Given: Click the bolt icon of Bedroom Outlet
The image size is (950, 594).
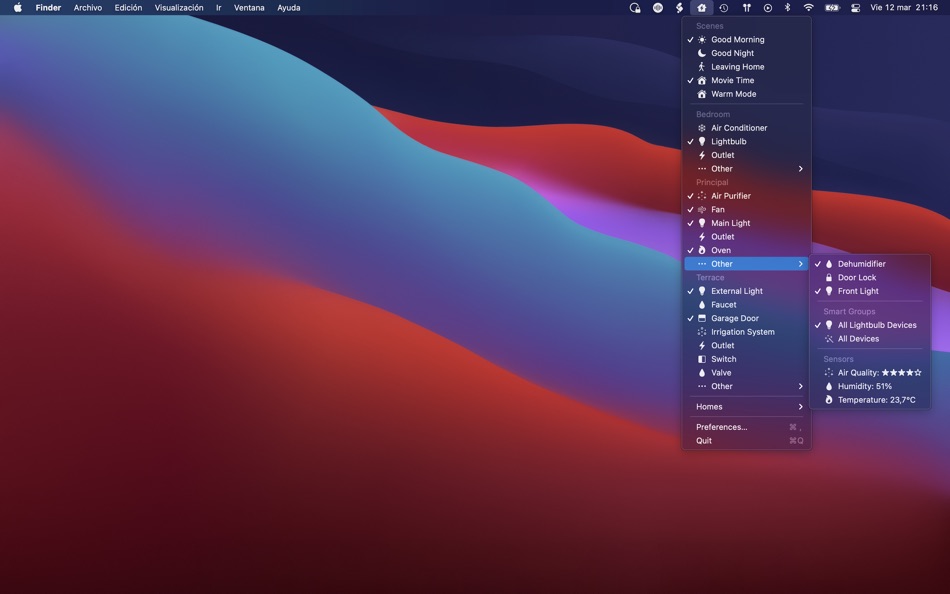Looking at the screenshot, I should (702, 155).
